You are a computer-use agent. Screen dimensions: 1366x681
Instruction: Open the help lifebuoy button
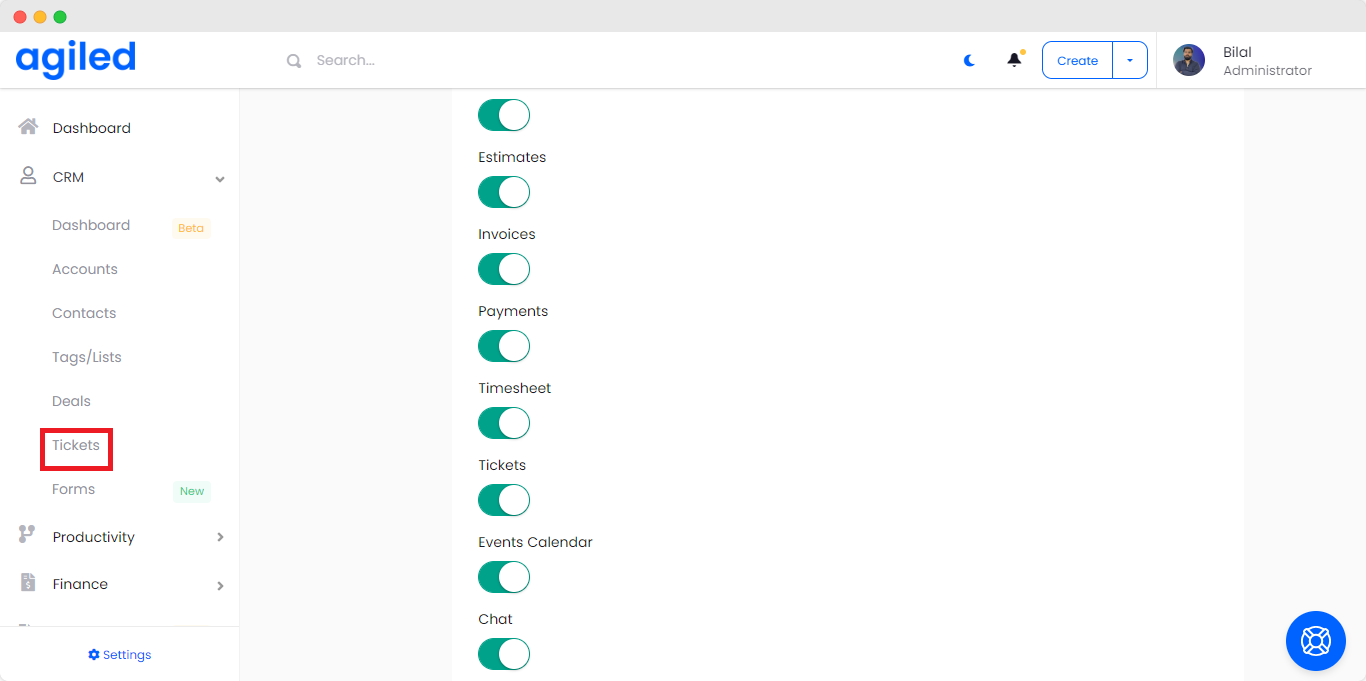click(1315, 640)
